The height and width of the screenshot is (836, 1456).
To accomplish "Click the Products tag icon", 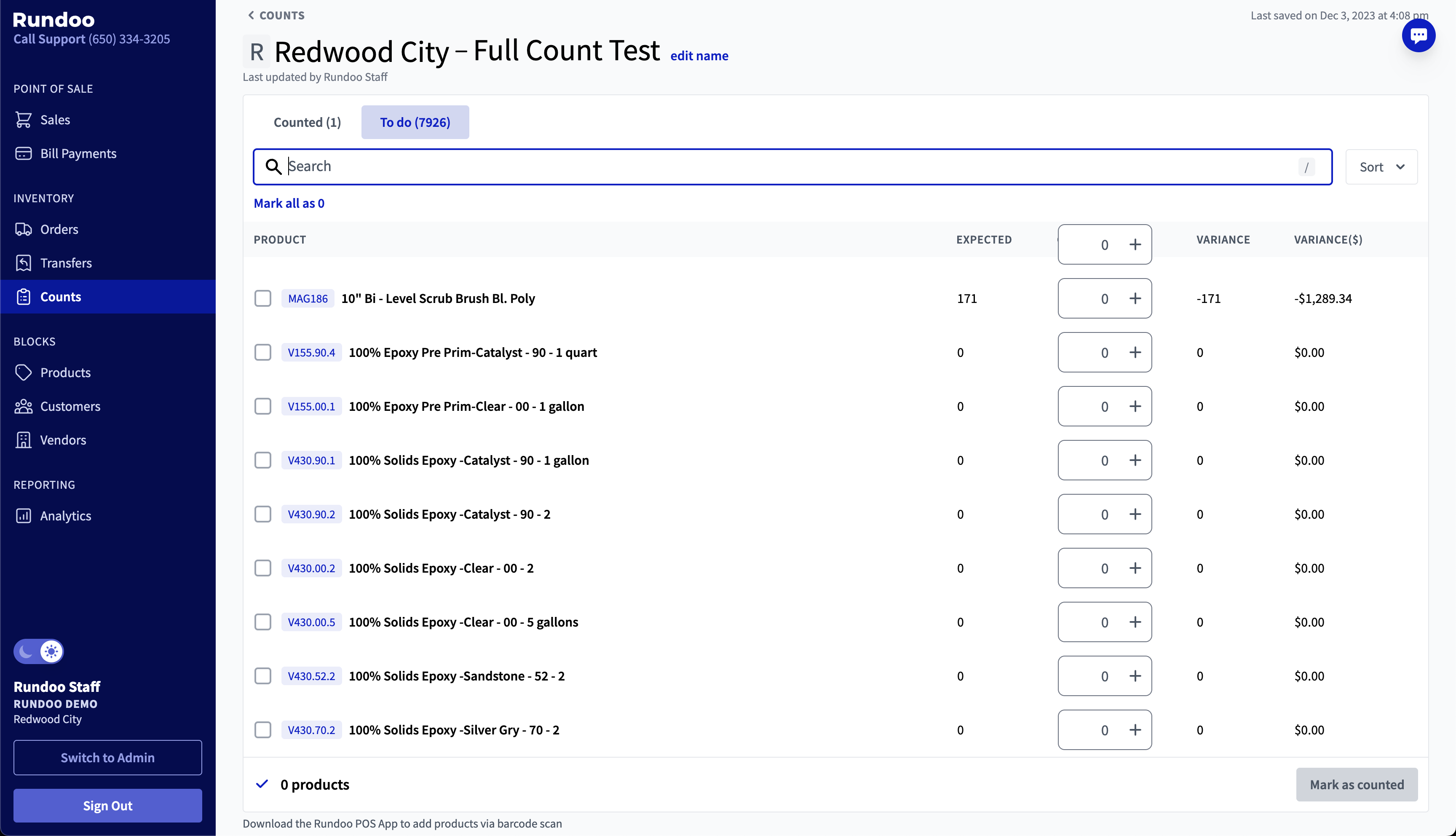I will click(x=24, y=372).
